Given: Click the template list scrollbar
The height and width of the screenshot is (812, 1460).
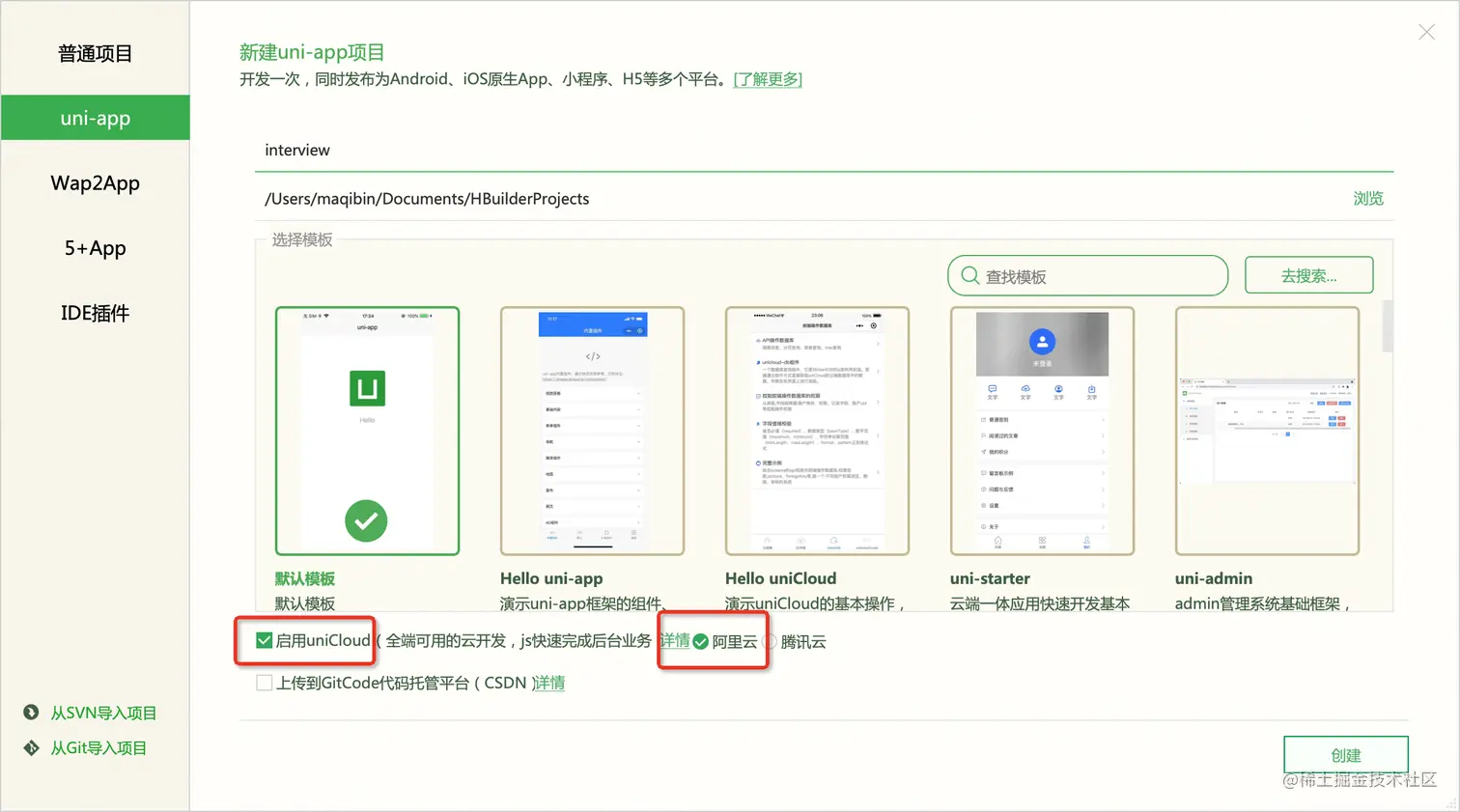Looking at the screenshot, I should [x=1388, y=326].
